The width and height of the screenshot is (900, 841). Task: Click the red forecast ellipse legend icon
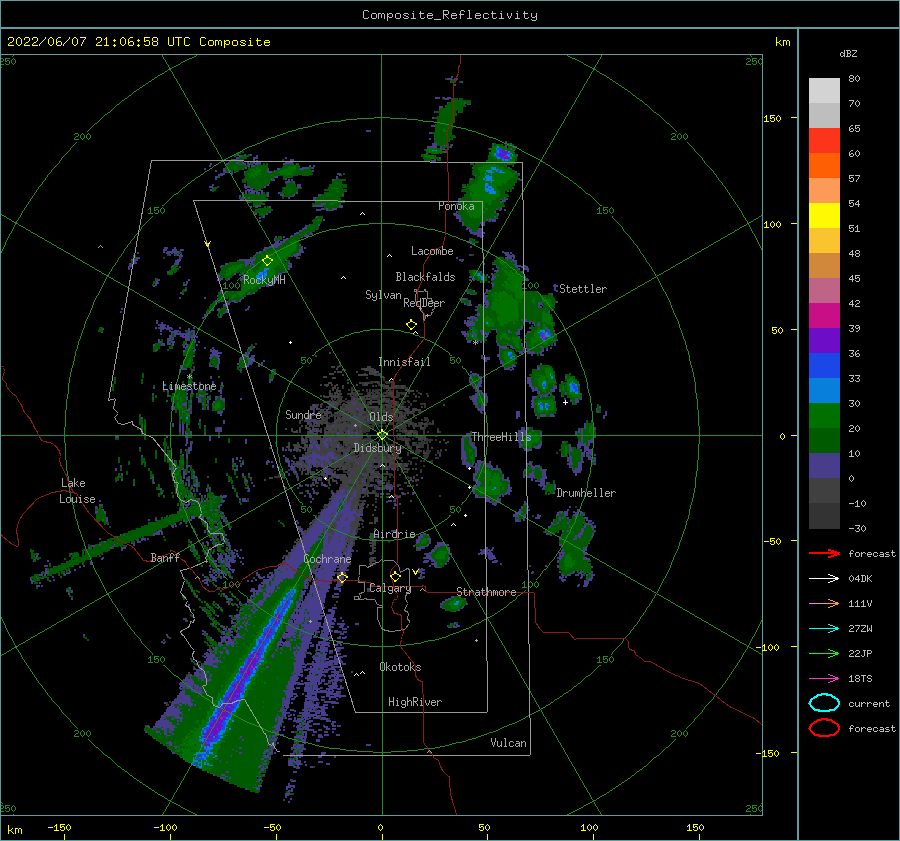[824, 728]
